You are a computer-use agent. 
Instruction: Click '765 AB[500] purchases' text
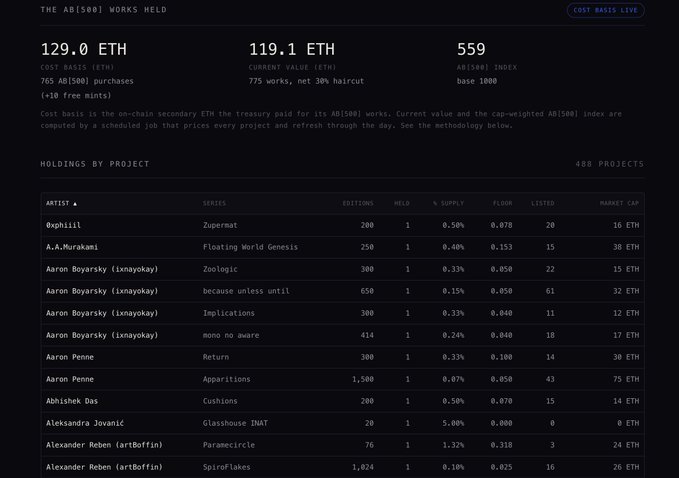click(x=87, y=81)
